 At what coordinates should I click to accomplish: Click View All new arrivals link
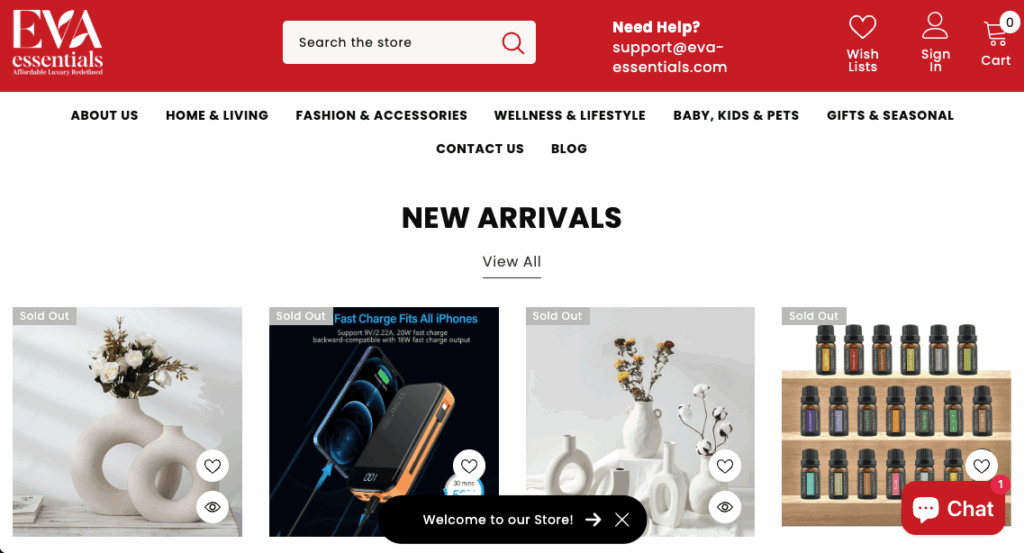(x=511, y=262)
